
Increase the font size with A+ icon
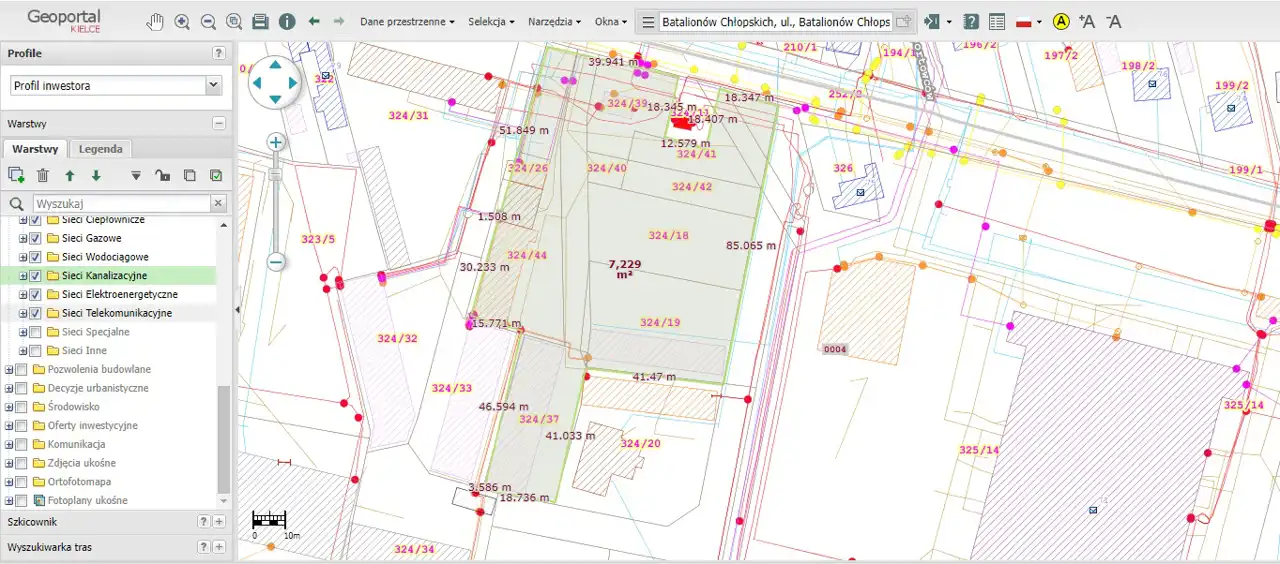pyautogui.click(x=1087, y=21)
